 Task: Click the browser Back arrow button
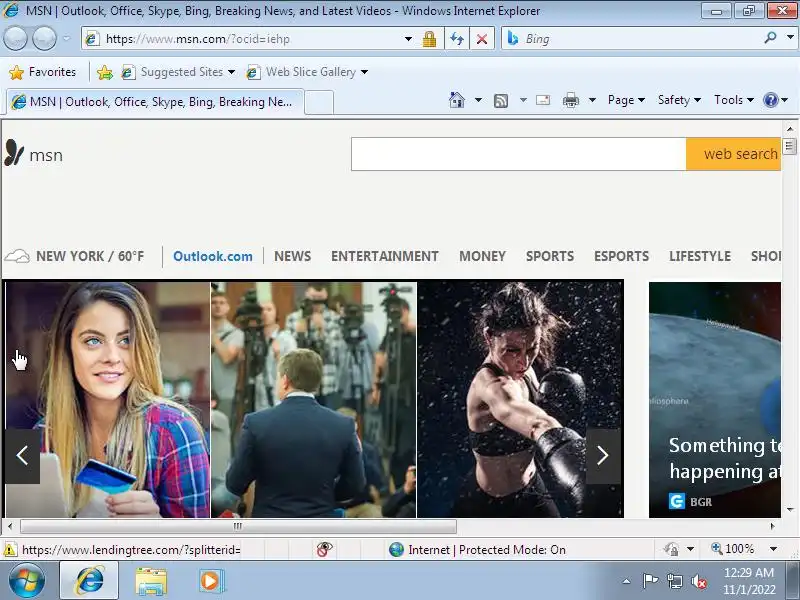15,38
